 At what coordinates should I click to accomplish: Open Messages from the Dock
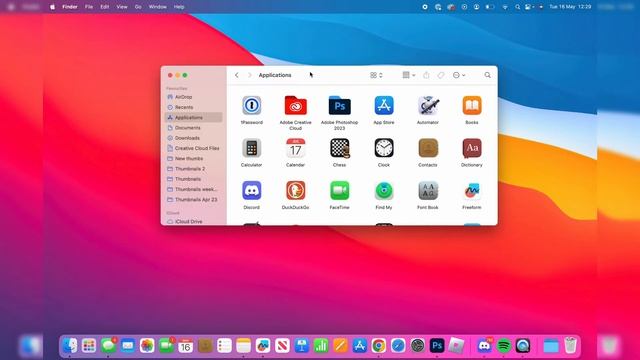[108, 346]
